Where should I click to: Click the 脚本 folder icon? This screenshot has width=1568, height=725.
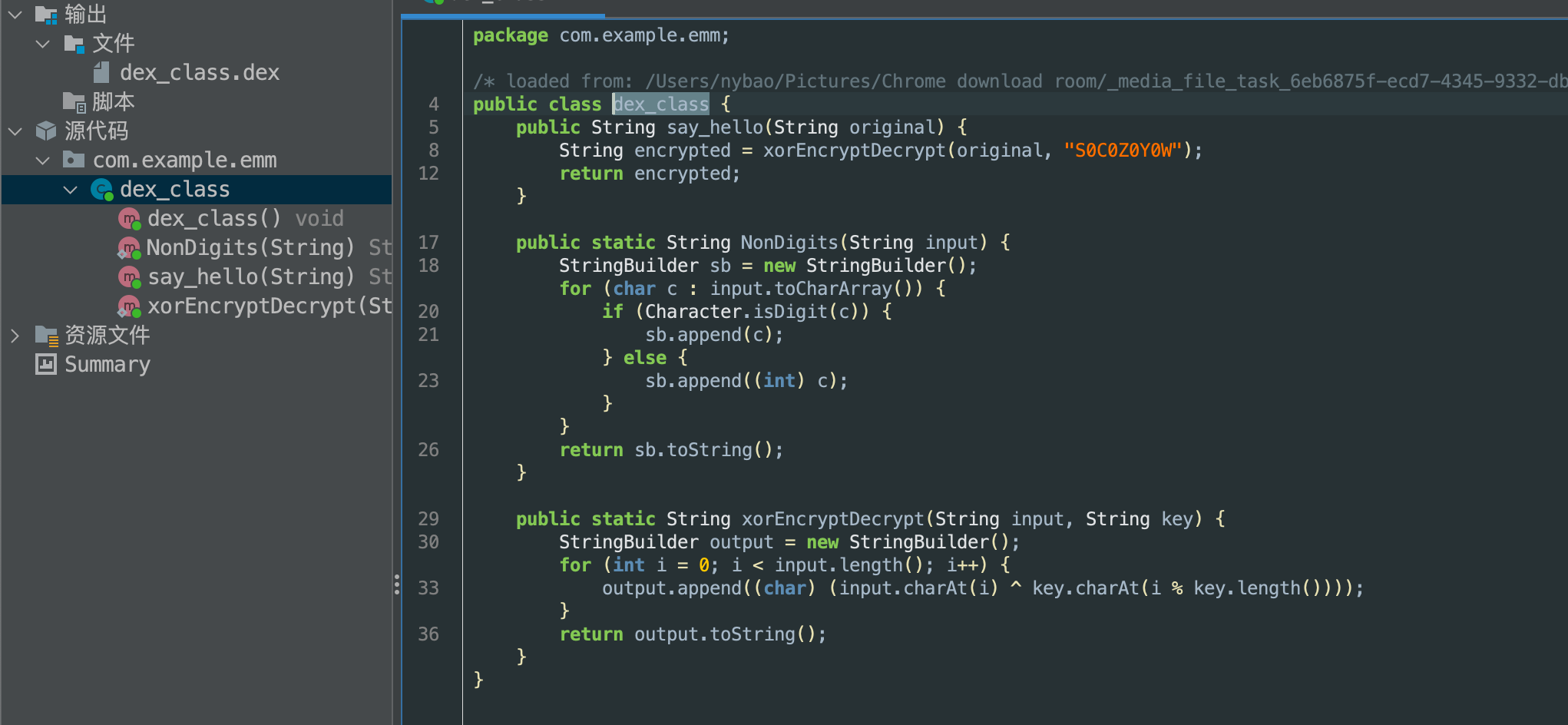point(74,102)
